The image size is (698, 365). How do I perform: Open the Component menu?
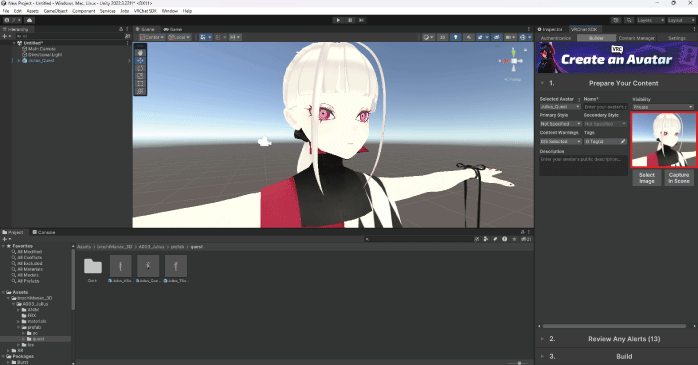pyautogui.click(x=84, y=11)
